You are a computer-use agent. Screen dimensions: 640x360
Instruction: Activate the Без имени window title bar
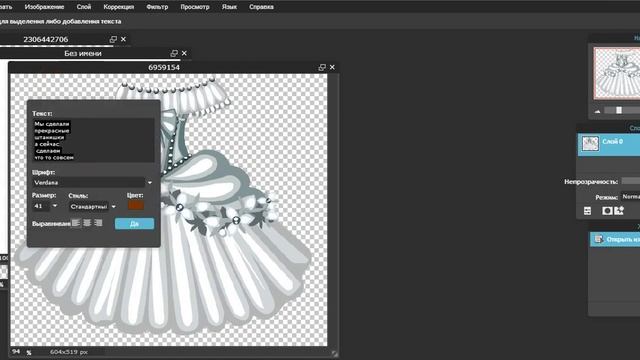point(83,53)
